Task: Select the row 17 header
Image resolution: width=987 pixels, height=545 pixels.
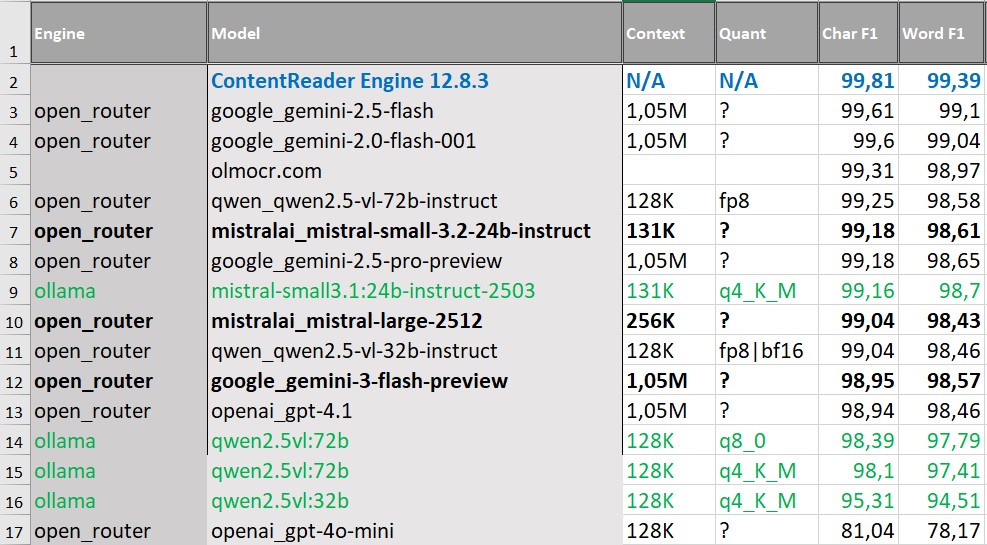Action: [x=14, y=531]
